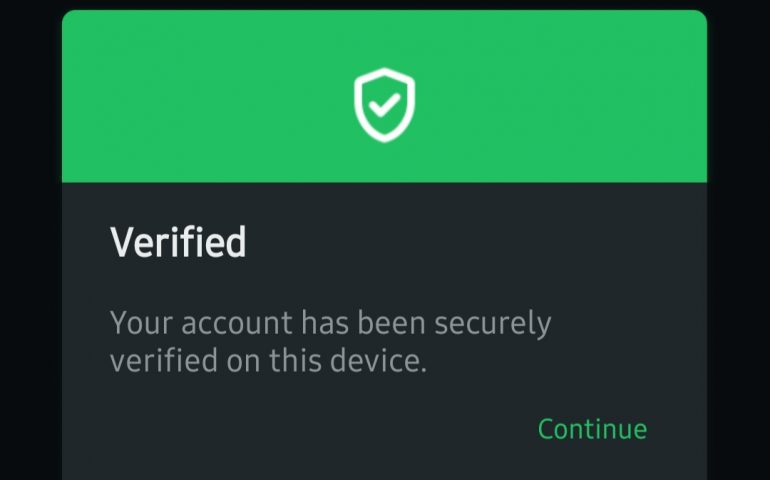Click the line 'verified on this device.'
The image size is (770, 480).
(x=268, y=361)
